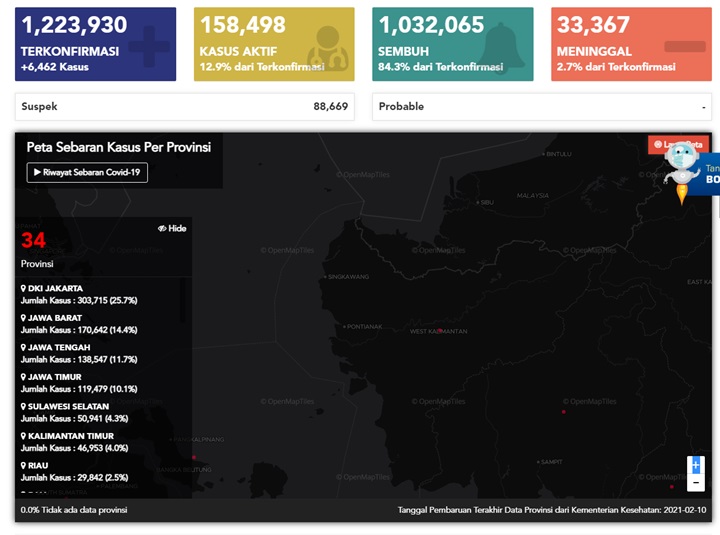The height and width of the screenshot is (535, 720).
Task: Zoom out the map with minus button
Action: pyautogui.click(x=696, y=483)
